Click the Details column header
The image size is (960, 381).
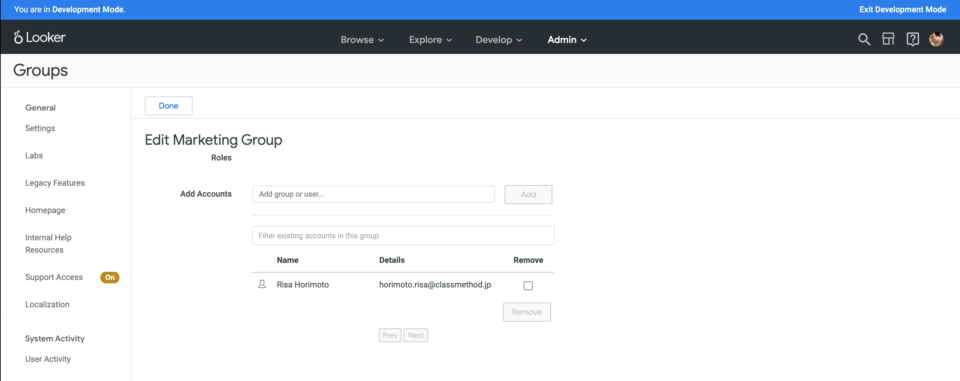point(392,260)
